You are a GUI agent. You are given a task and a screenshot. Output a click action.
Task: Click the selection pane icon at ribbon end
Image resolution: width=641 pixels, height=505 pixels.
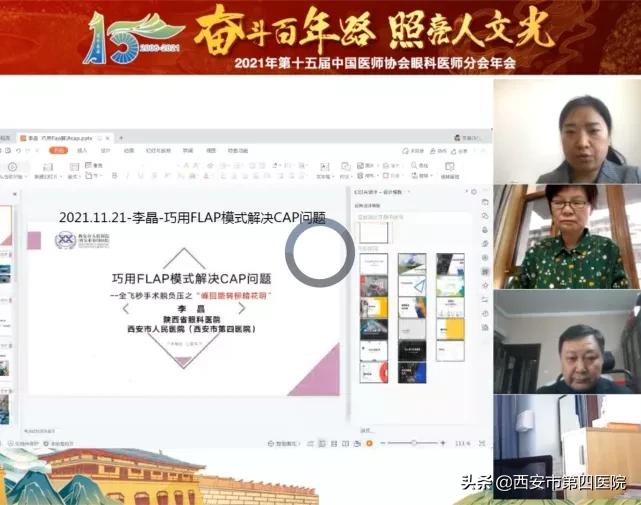tap(450, 167)
